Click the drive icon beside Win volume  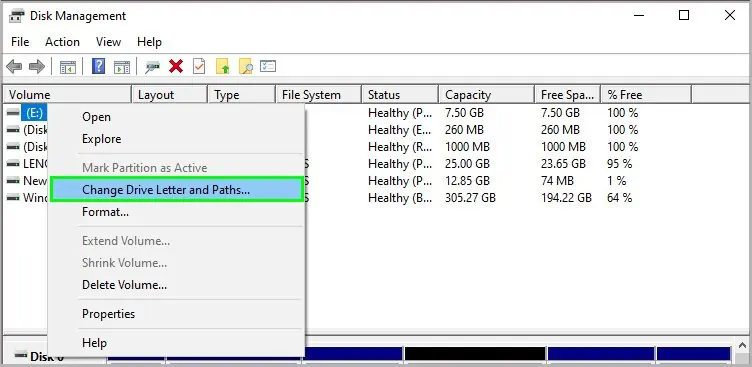click(x=13, y=198)
